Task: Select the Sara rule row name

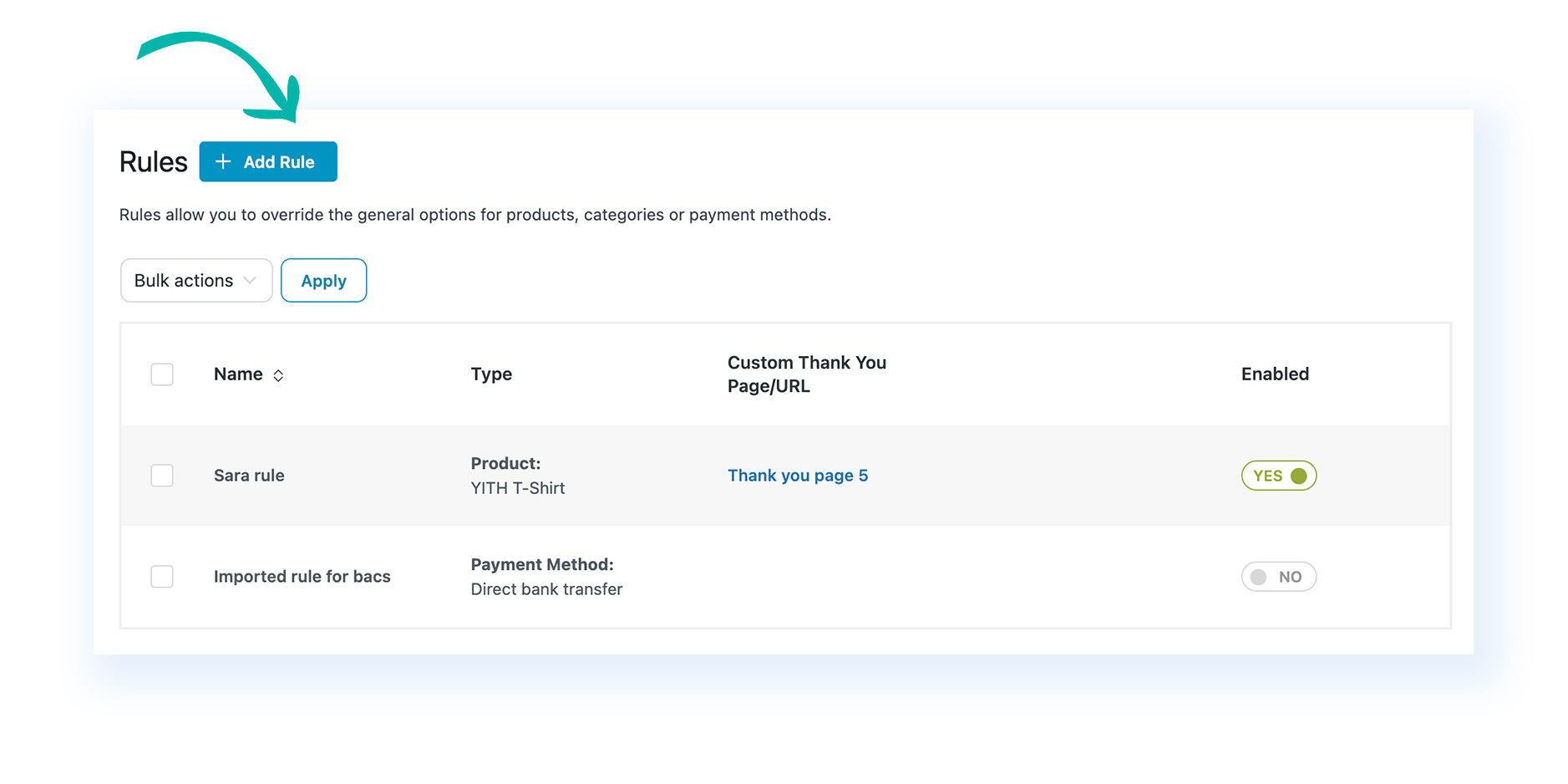Action: (248, 476)
